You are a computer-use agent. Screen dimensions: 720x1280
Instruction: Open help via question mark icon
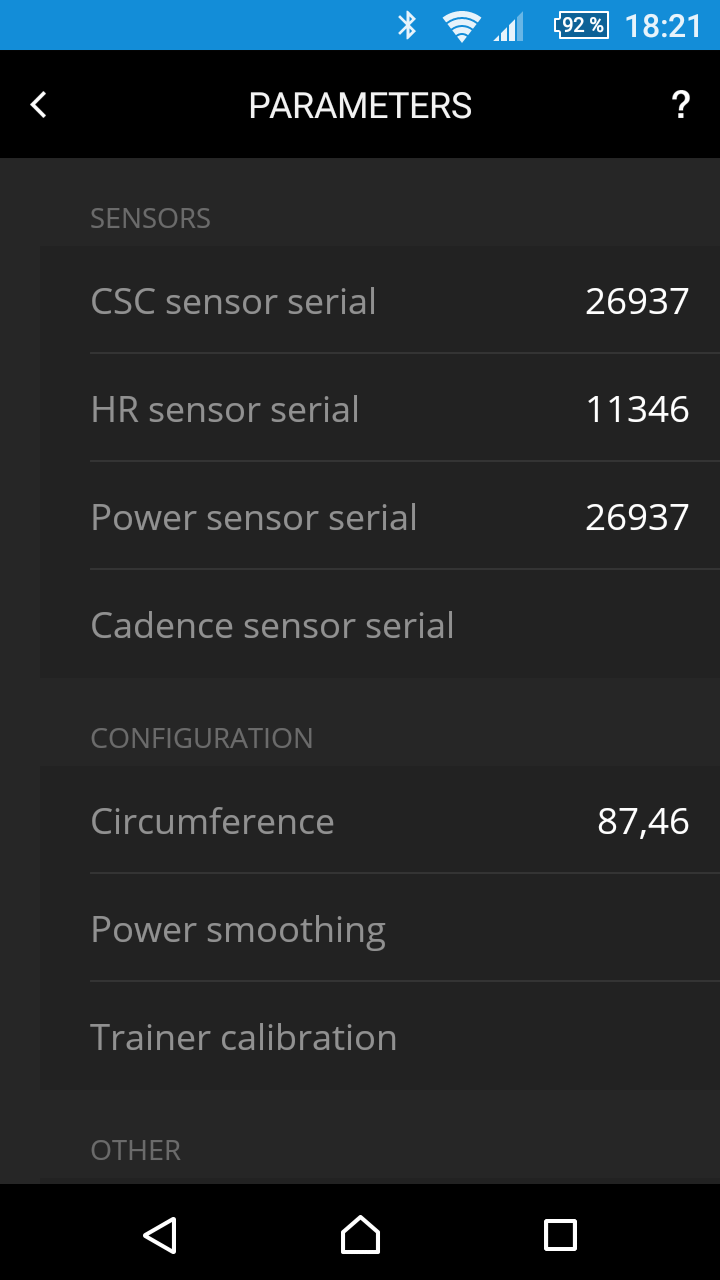click(680, 105)
